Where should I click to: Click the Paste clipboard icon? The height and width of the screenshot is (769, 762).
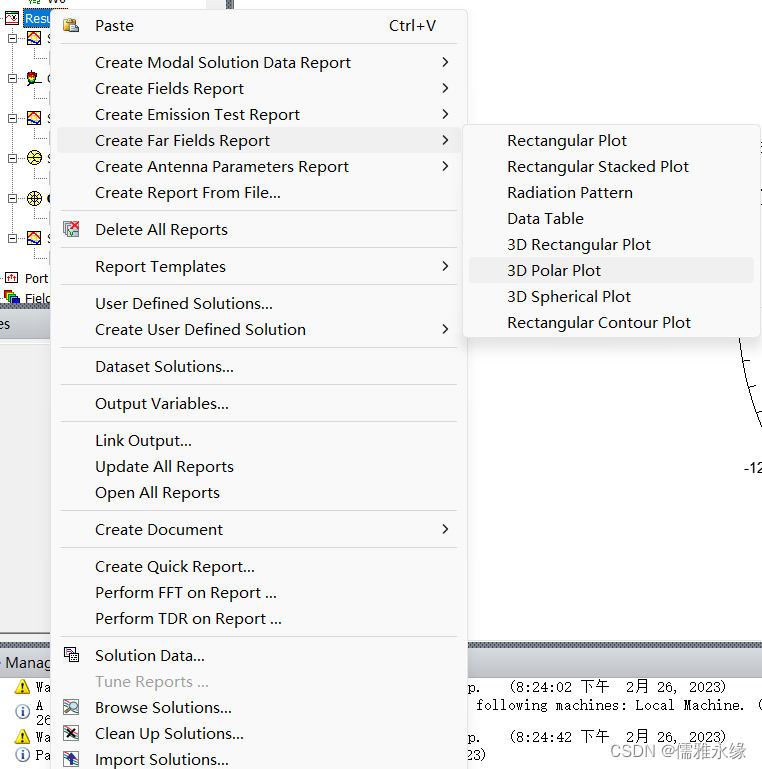coord(71,25)
